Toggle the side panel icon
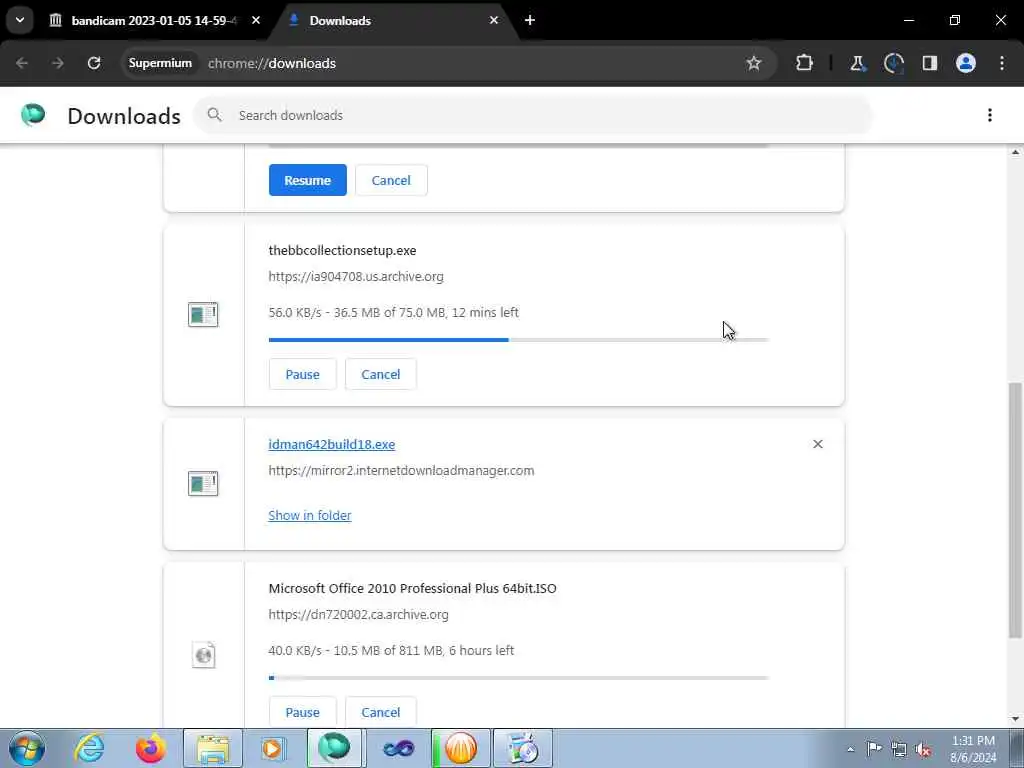The height and width of the screenshot is (768, 1024). pyautogui.click(x=930, y=63)
